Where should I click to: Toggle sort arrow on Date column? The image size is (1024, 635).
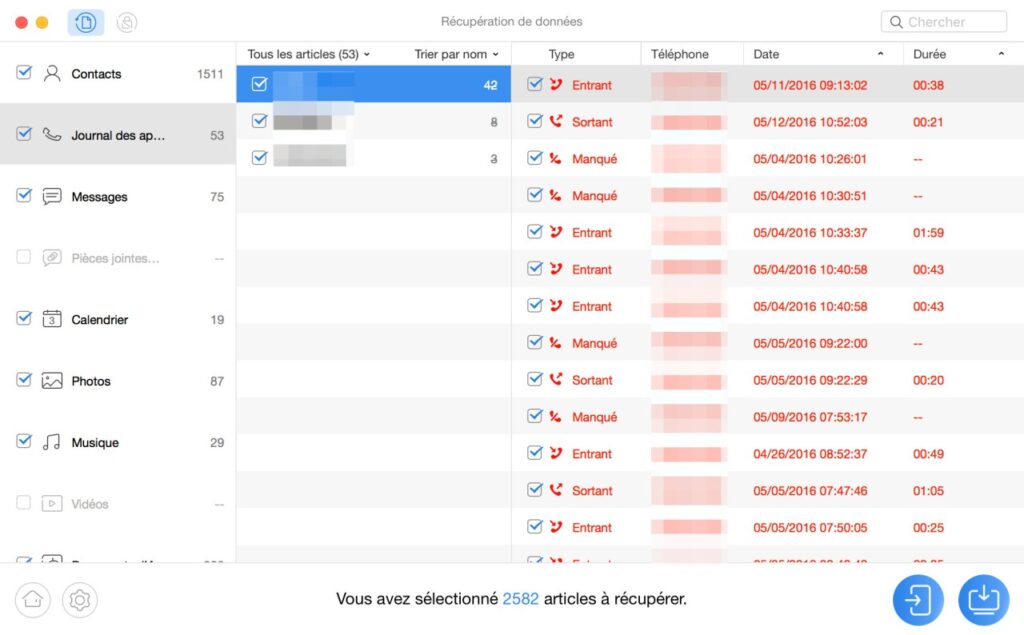point(880,54)
